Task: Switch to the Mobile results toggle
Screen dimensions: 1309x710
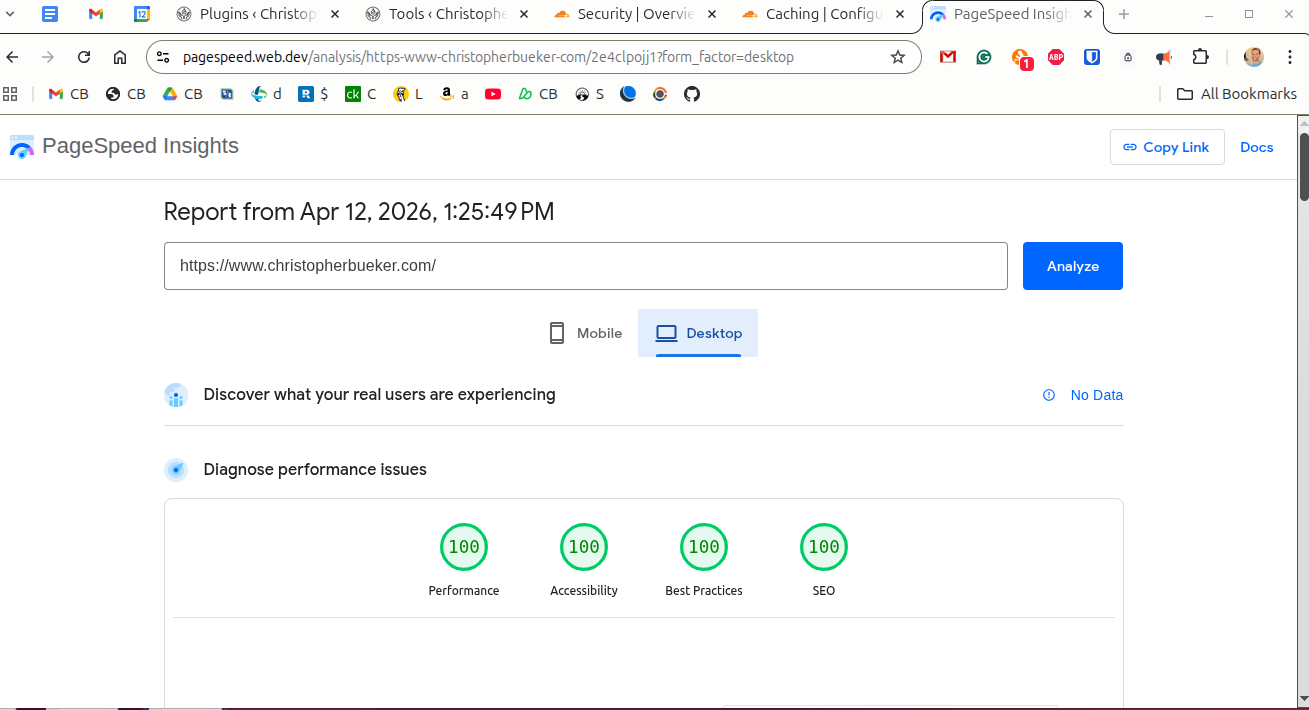Action: [x=584, y=332]
